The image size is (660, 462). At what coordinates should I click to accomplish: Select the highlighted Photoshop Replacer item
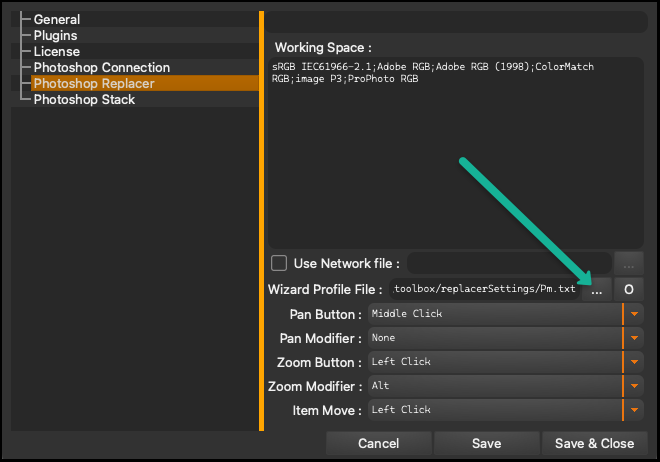point(145,83)
